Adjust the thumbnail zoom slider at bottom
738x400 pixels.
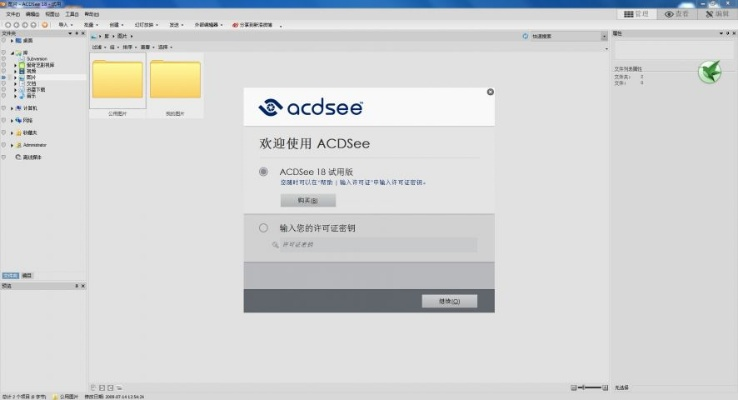(589, 387)
